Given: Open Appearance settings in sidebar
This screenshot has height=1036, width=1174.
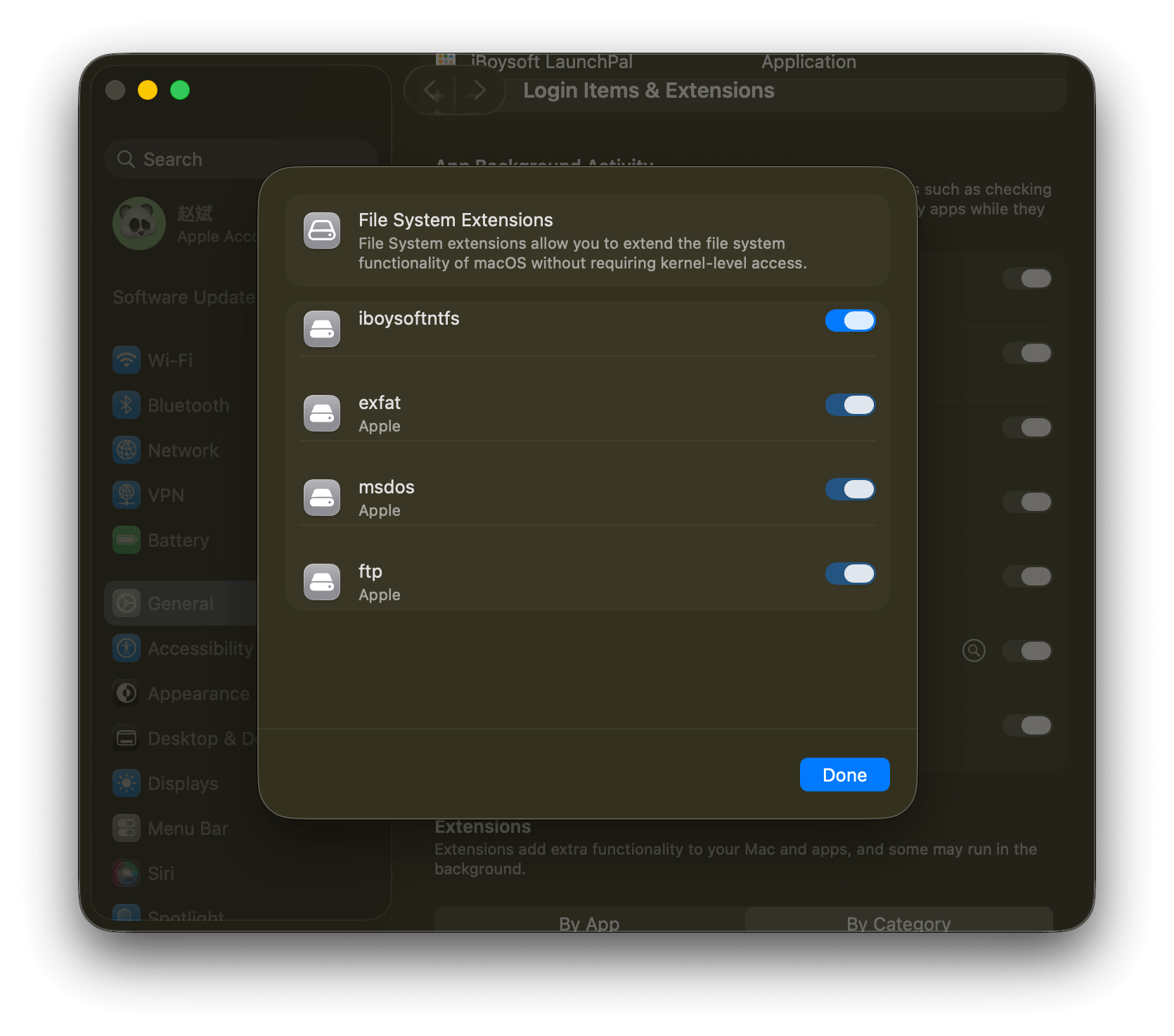Looking at the screenshot, I should click(x=181, y=693).
